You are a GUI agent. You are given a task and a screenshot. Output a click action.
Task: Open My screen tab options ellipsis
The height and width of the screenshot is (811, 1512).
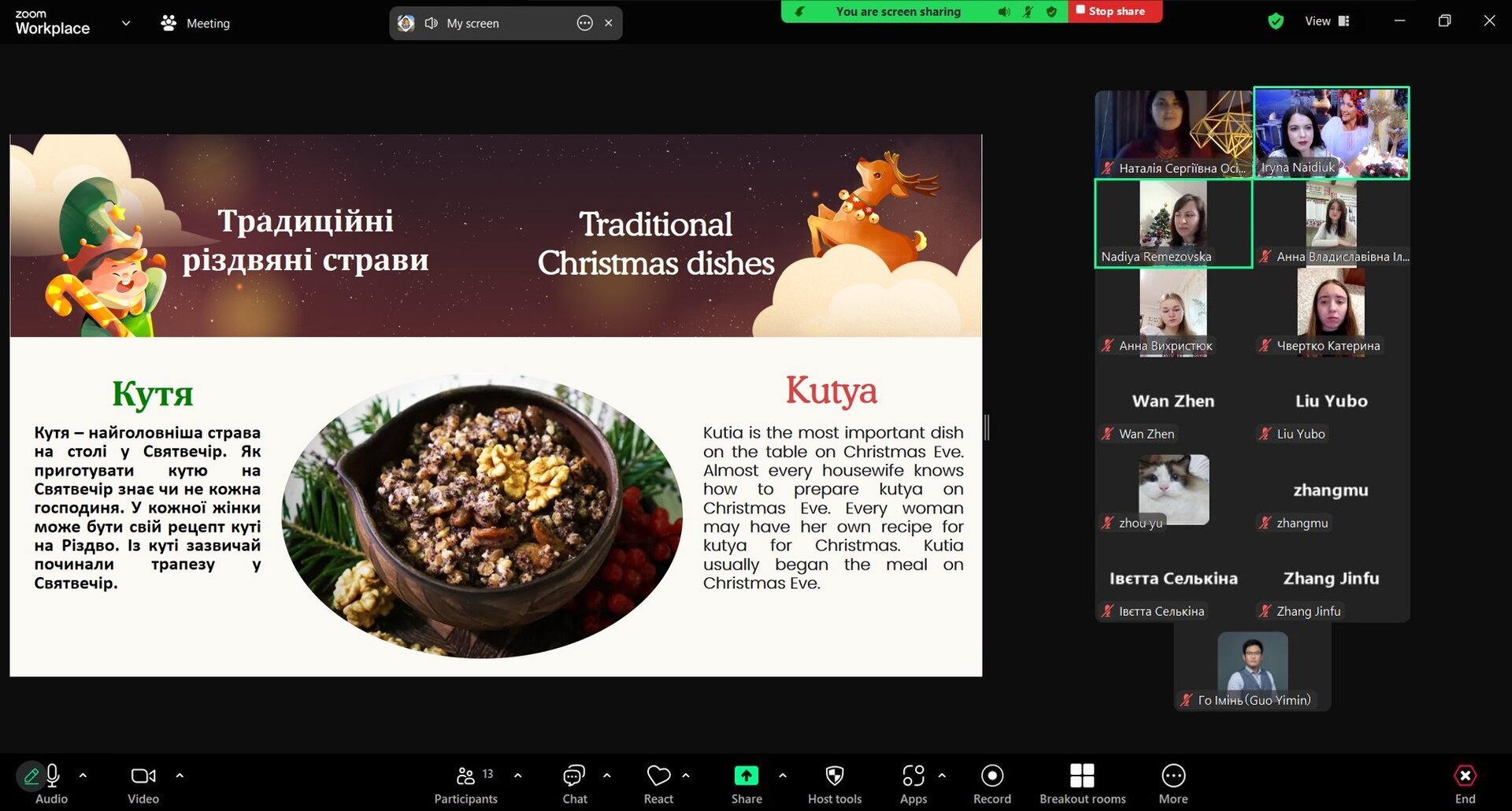584,23
